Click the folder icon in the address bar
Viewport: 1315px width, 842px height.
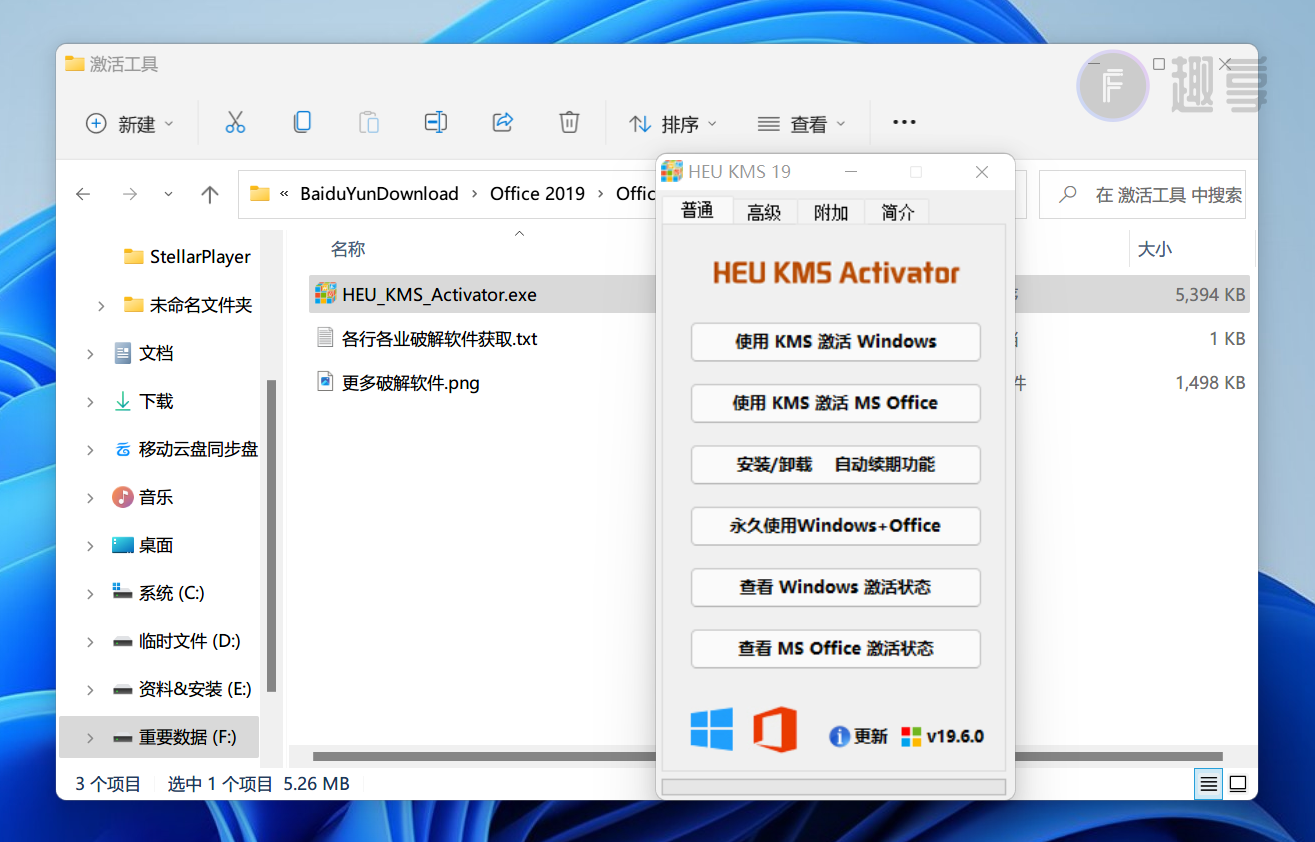tap(260, 194)
